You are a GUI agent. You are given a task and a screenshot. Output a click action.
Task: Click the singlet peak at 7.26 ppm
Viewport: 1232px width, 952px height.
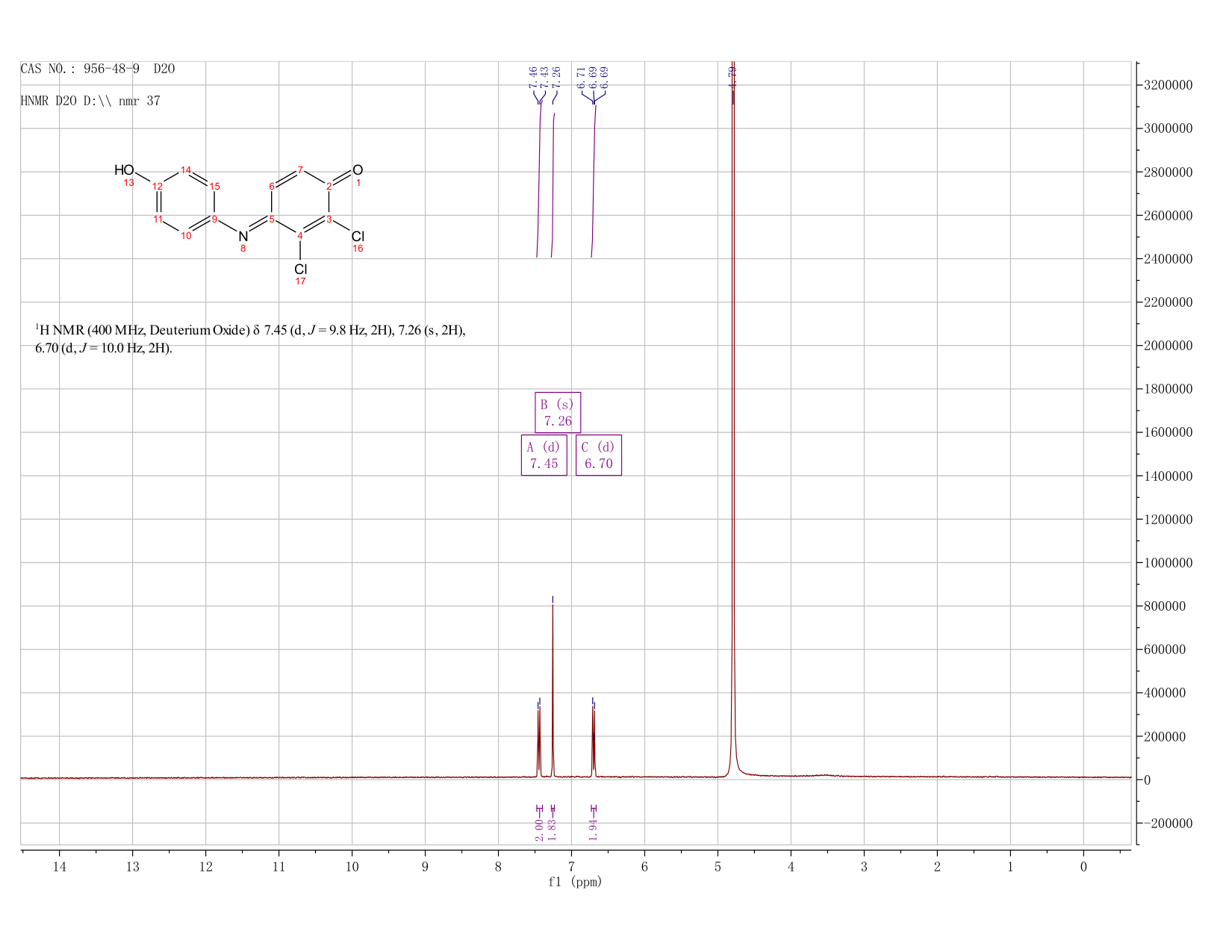coord(553,691)
